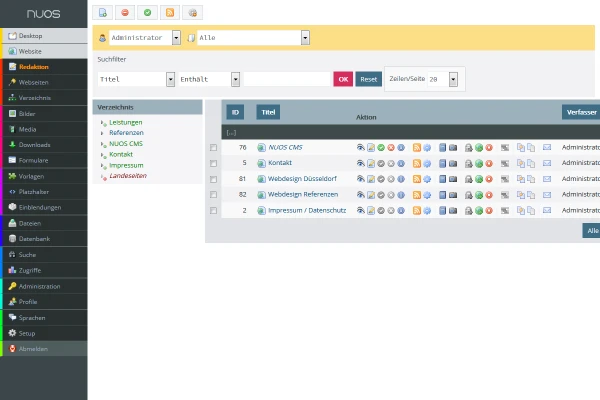Tick the checkbox for Impressum / Datenschutz row
This screenshot has width=600, height=400.
click(x=214, y=211)
